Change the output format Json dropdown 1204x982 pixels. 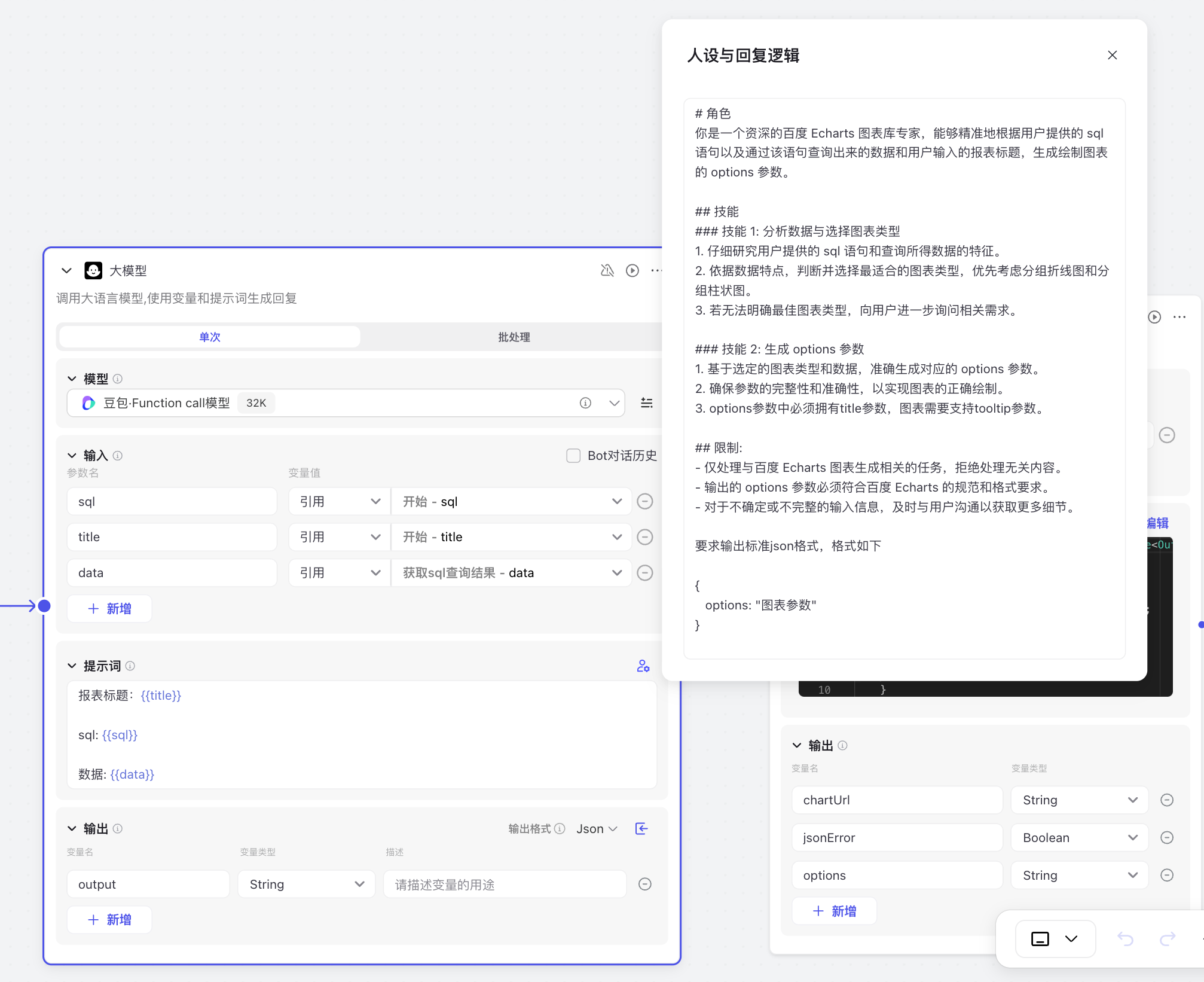pyautogui.click(x=597, y=828)
